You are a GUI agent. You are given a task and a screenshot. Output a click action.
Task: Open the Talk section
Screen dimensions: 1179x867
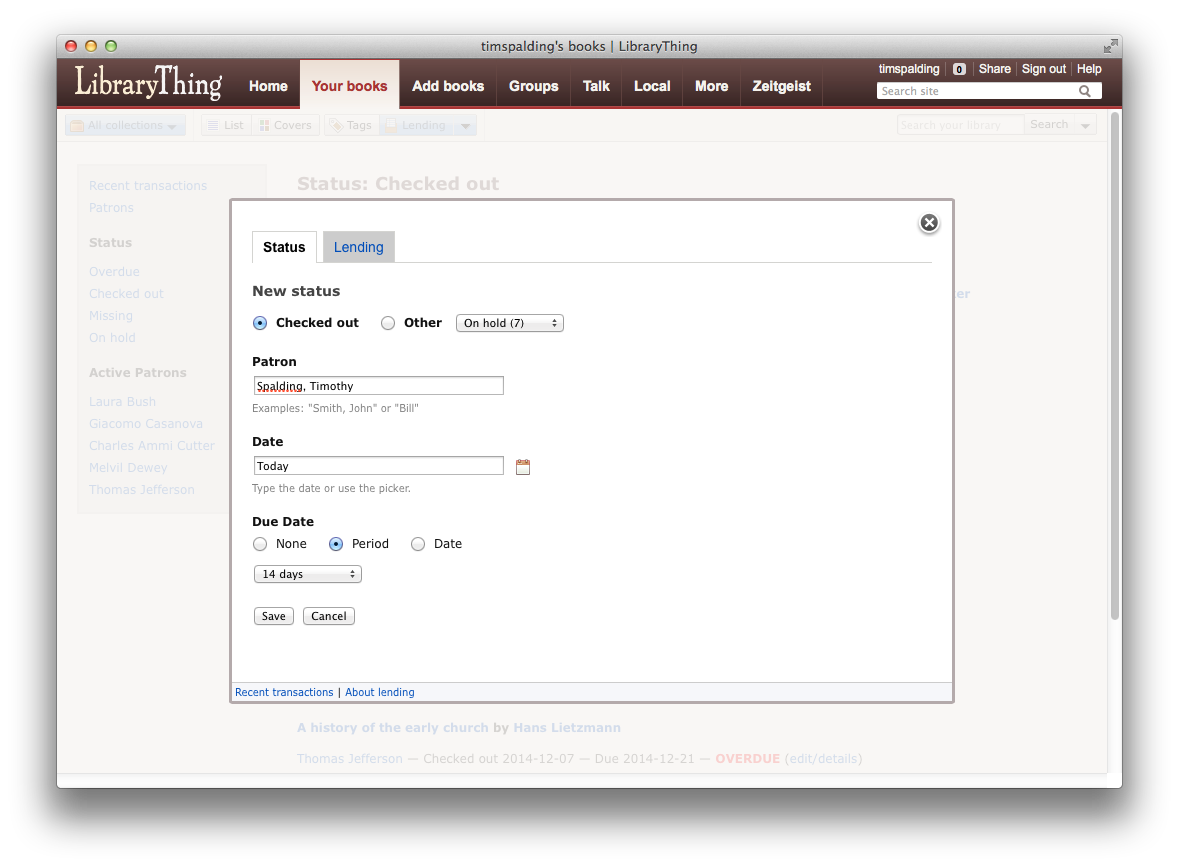click(596, 86)
